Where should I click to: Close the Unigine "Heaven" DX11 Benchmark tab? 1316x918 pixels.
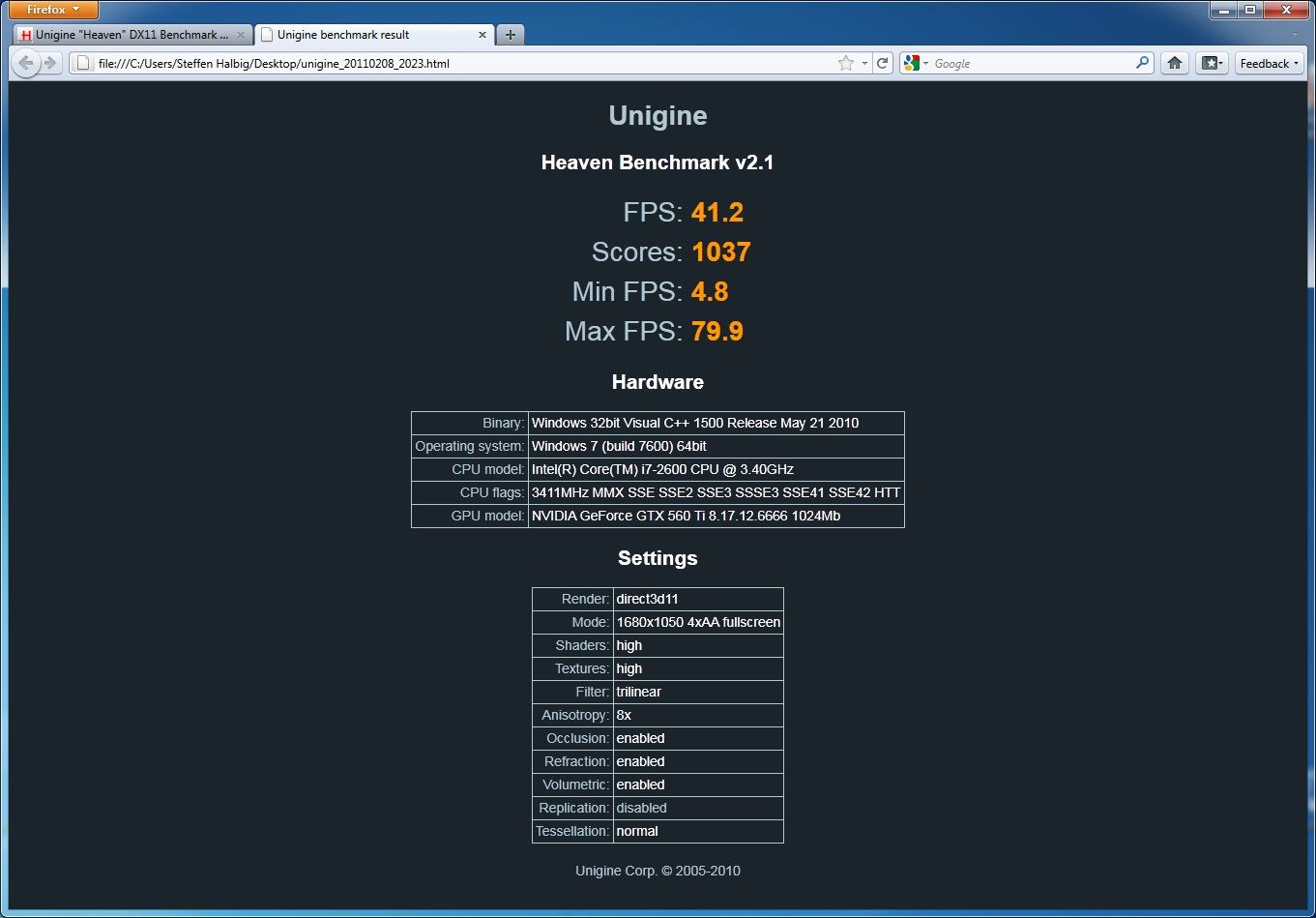(x=242, y=35)
